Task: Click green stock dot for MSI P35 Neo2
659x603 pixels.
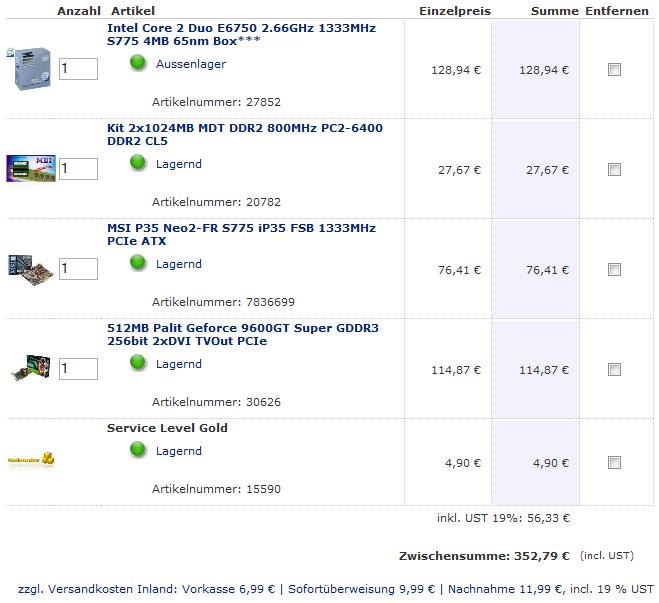Action: [137, 263]
